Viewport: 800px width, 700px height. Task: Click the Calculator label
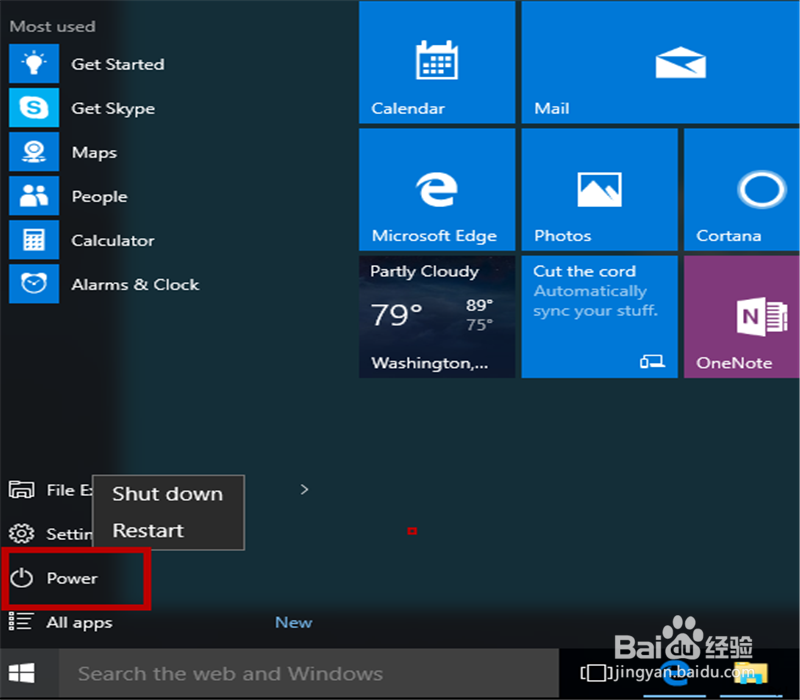pos(113,240)
